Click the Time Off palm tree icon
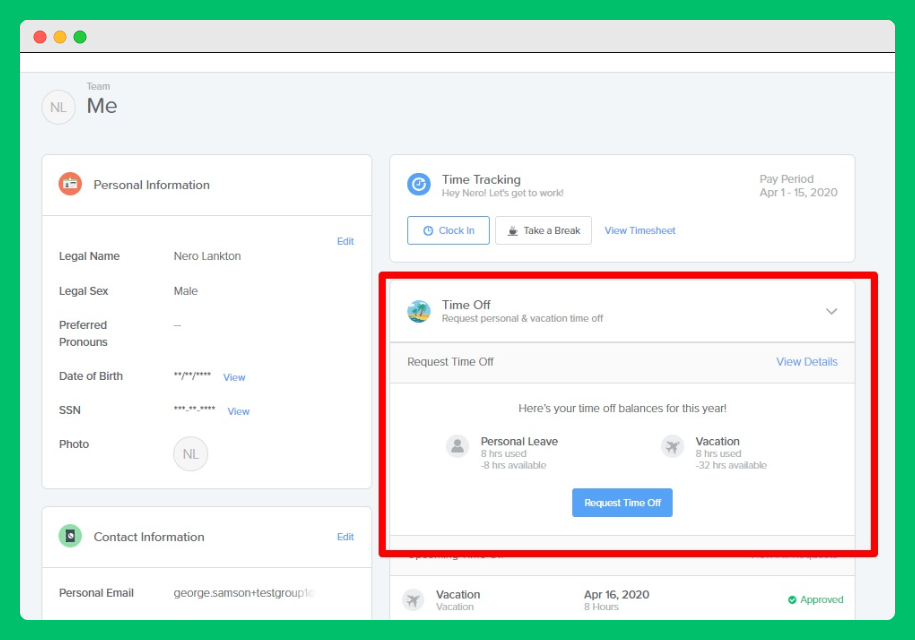 click(419, 312)
